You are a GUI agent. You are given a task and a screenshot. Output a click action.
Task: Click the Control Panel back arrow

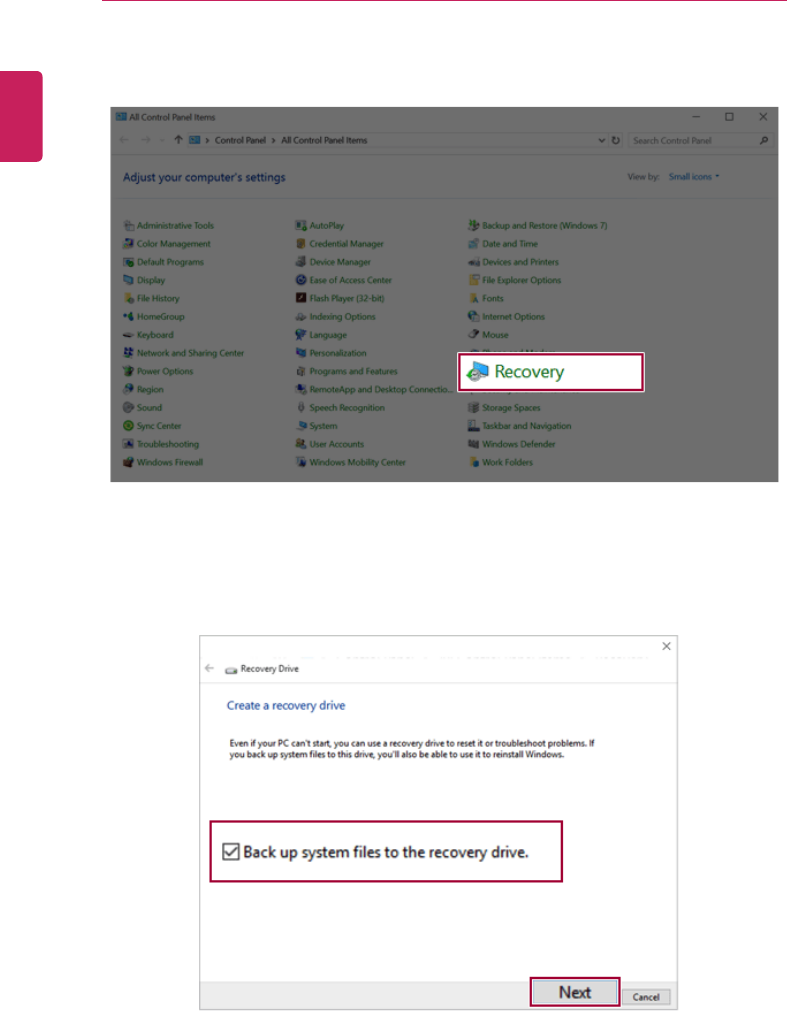[124, 139]
